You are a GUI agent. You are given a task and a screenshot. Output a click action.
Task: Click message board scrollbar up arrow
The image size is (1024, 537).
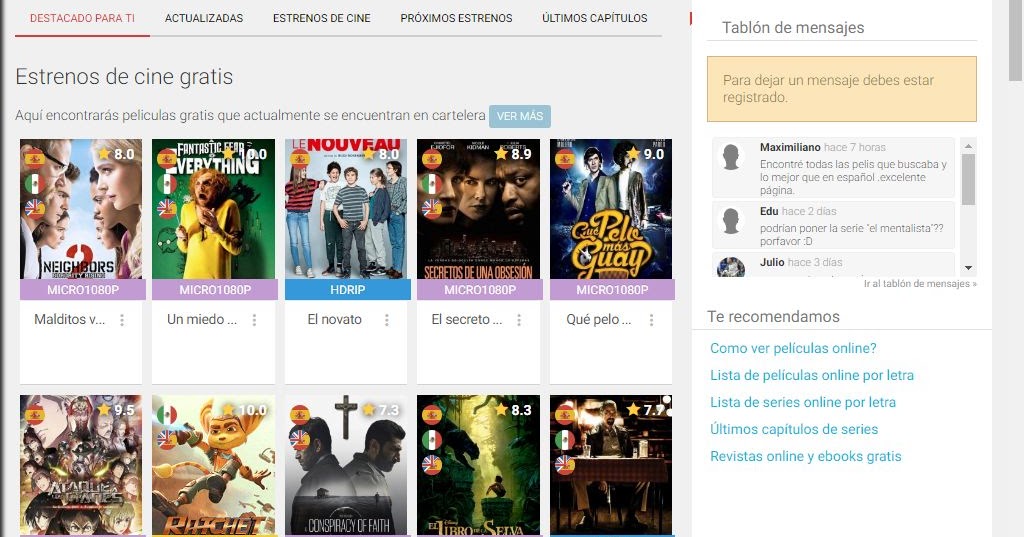[968, 146]
